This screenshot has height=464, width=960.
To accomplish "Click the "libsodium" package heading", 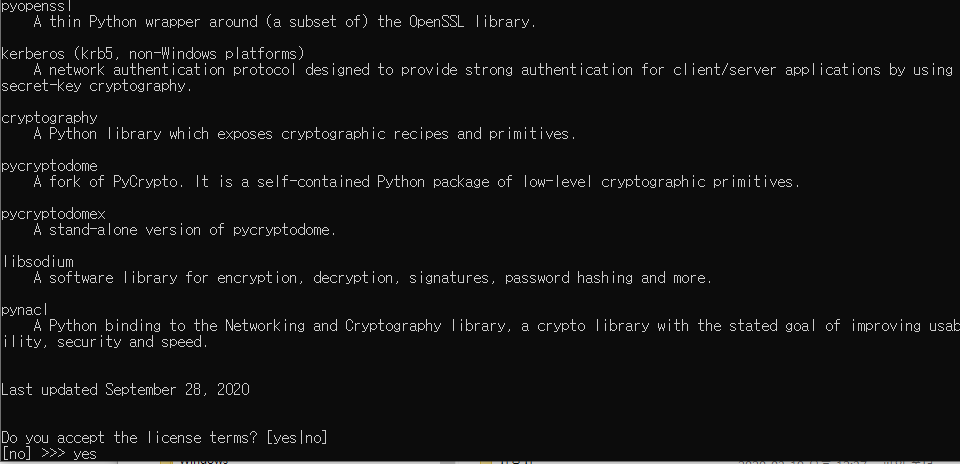I will pyautogui.click(x=37, y=262).
